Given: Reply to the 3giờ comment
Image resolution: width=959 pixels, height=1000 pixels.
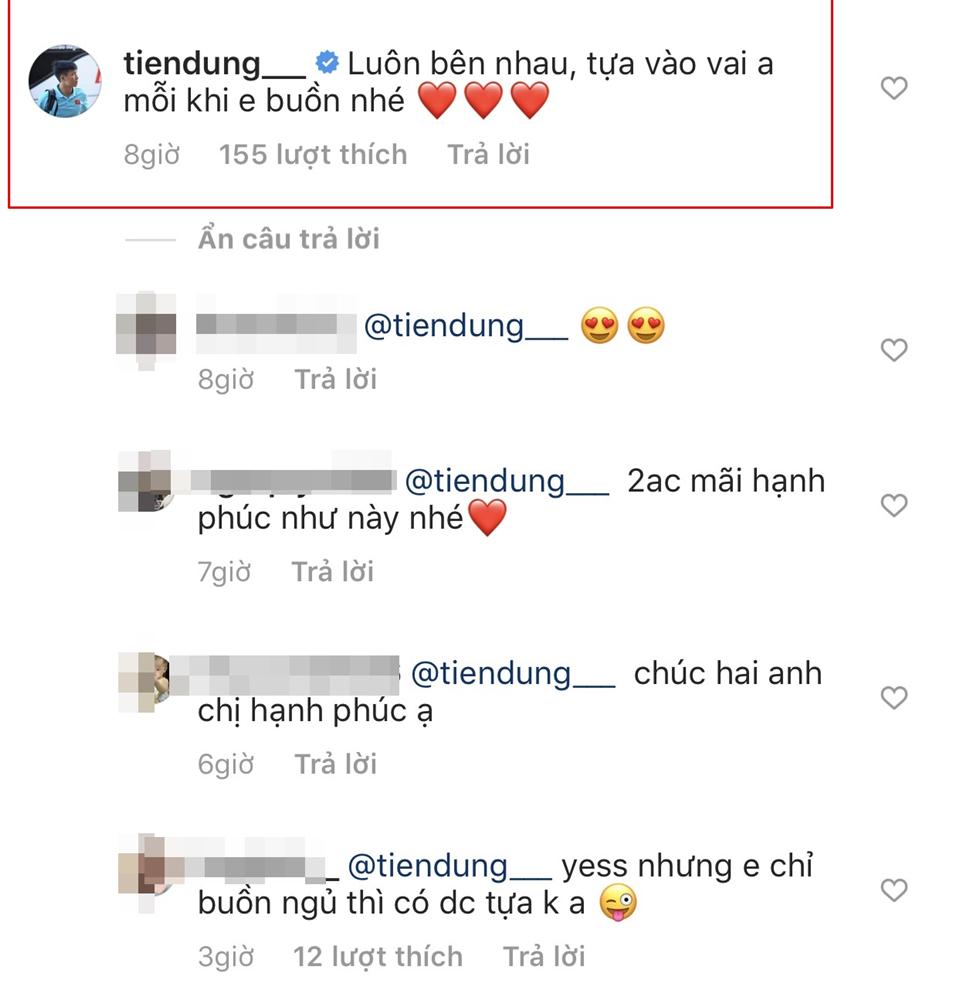Looking at the screenshot, I should pyautogui.click(x=543, y=956).
